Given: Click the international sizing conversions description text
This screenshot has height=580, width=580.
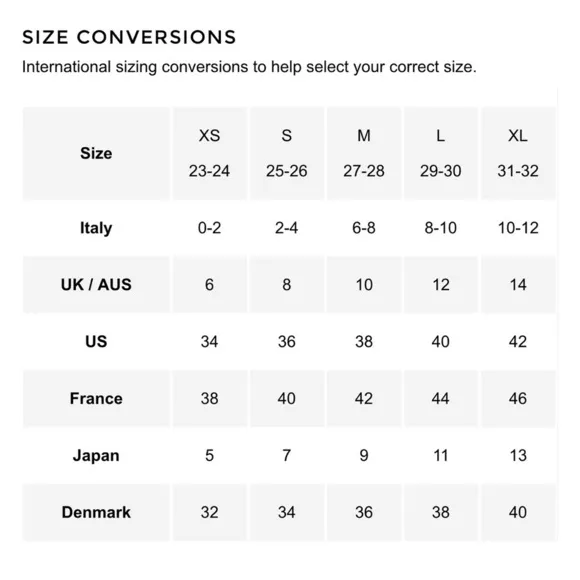Looking at the screenshot, I should (249, 67).
